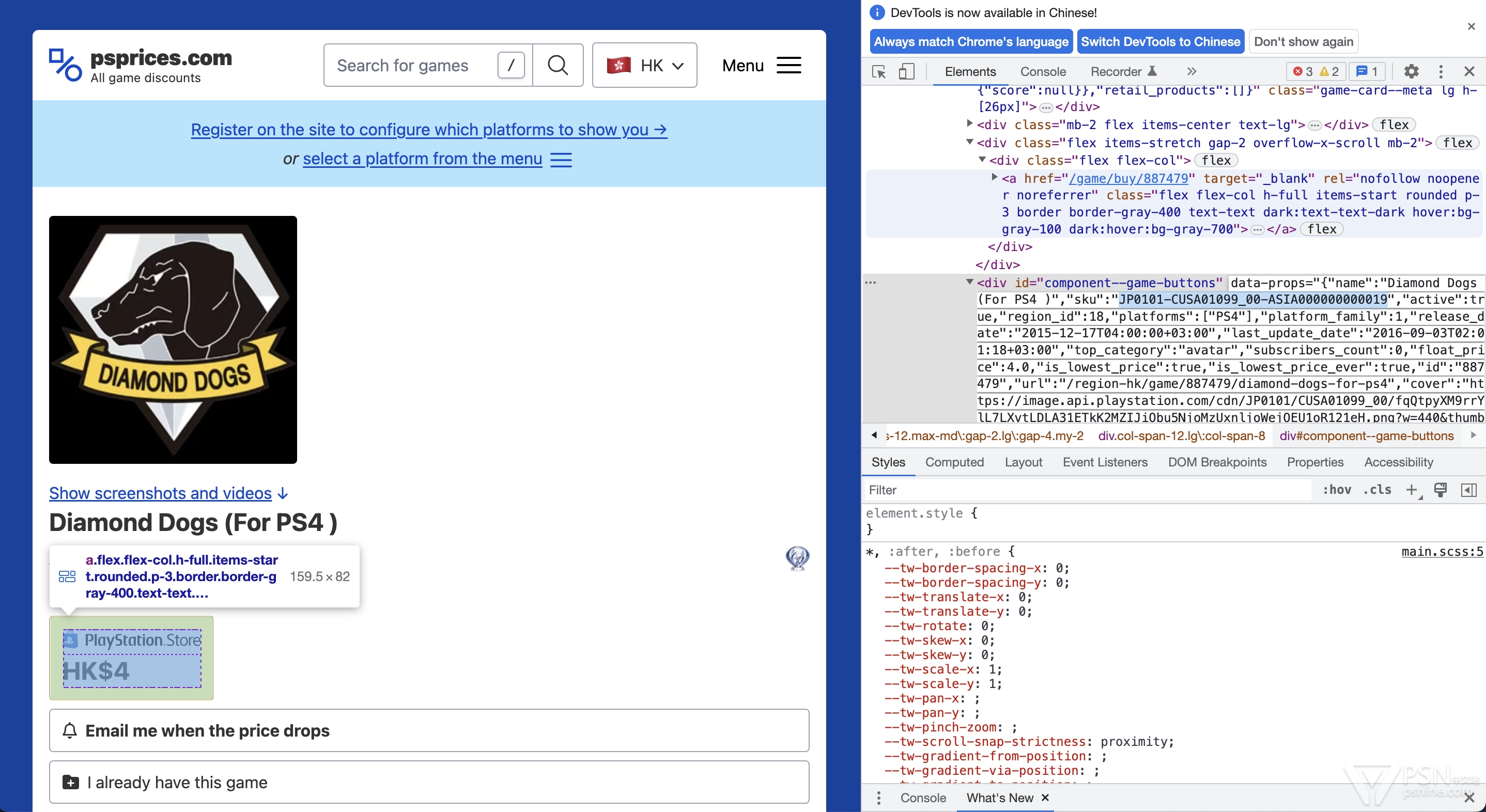1486x812 pixels.
Task: Switch to the Console tab
Action: pyautogui.click(x=1043, y=71)
